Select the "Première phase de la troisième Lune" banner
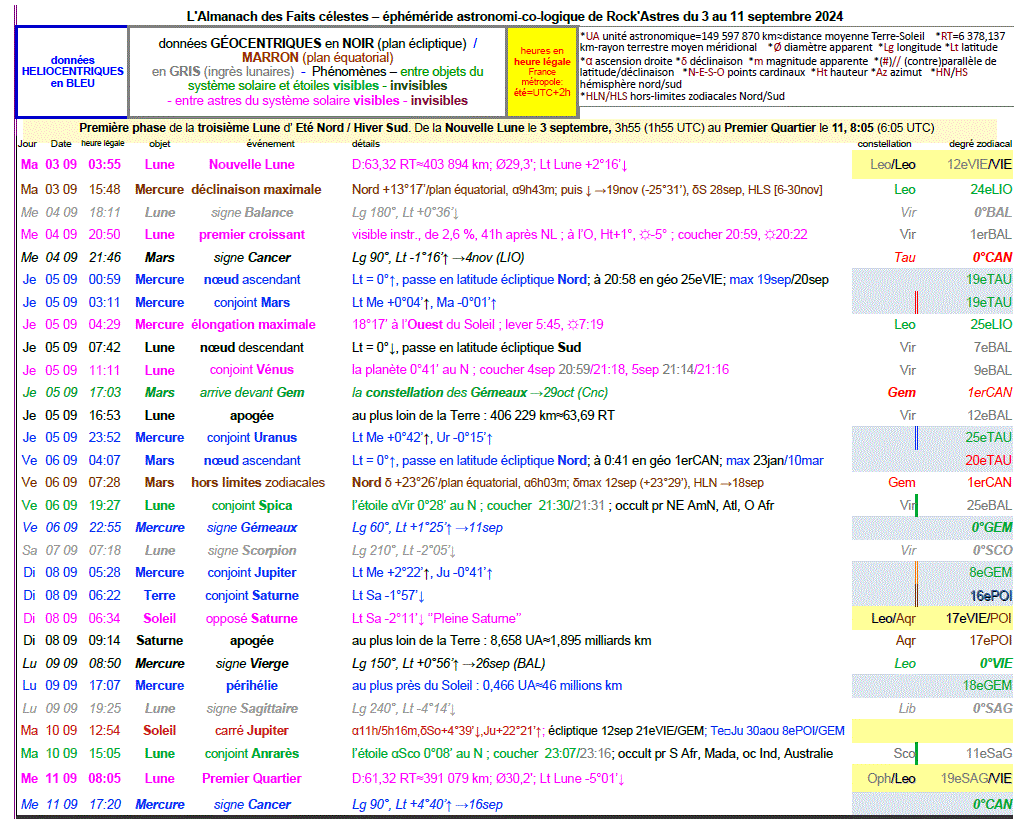This screenshot has width=1027, height=819. [x=507, y=128]
